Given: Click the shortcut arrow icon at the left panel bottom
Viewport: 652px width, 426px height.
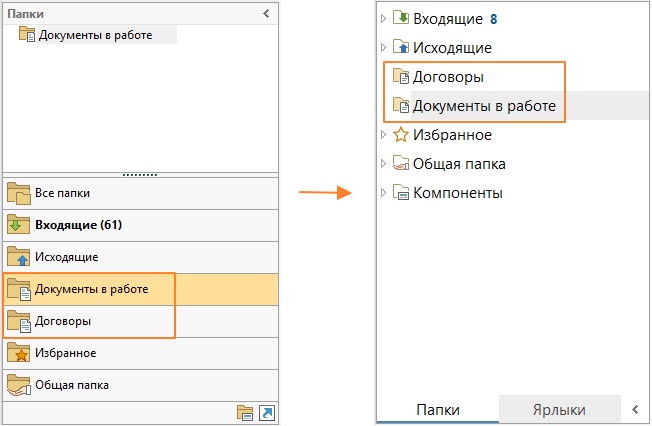Looking at the screenshot, I should point(267,413).
